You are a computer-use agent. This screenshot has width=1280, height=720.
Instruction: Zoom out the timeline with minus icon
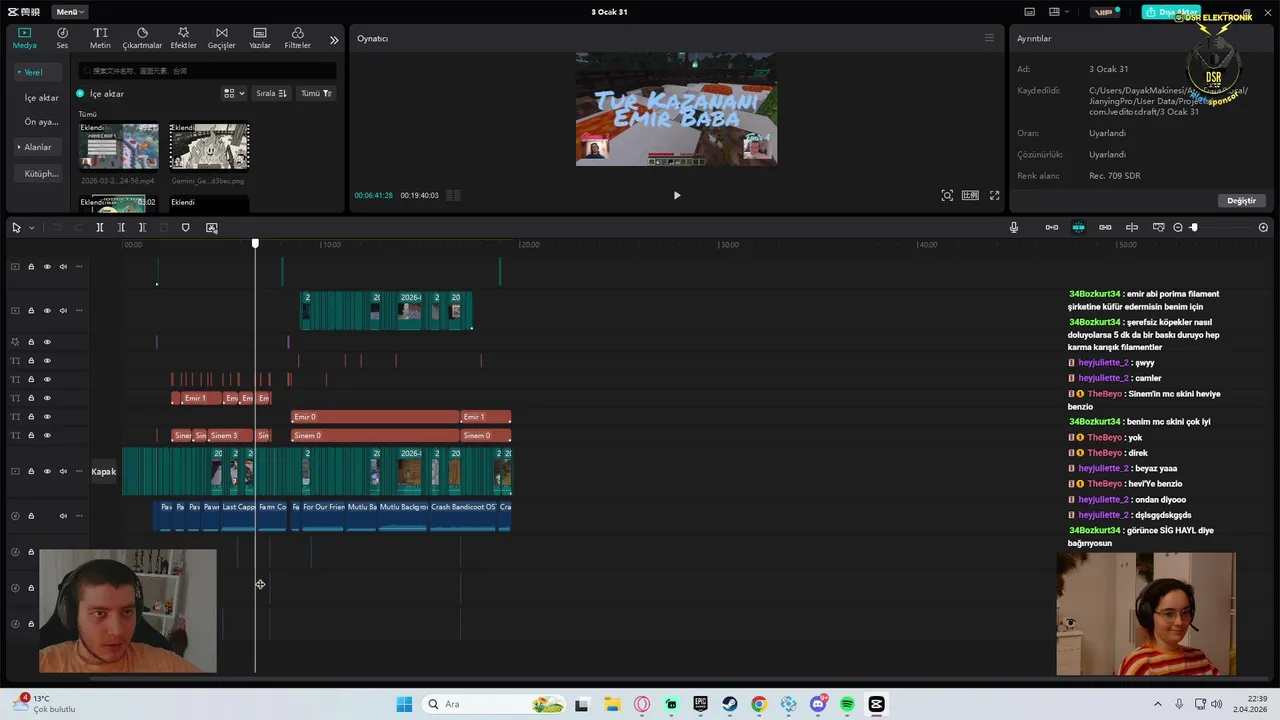tap(1178, 228)
